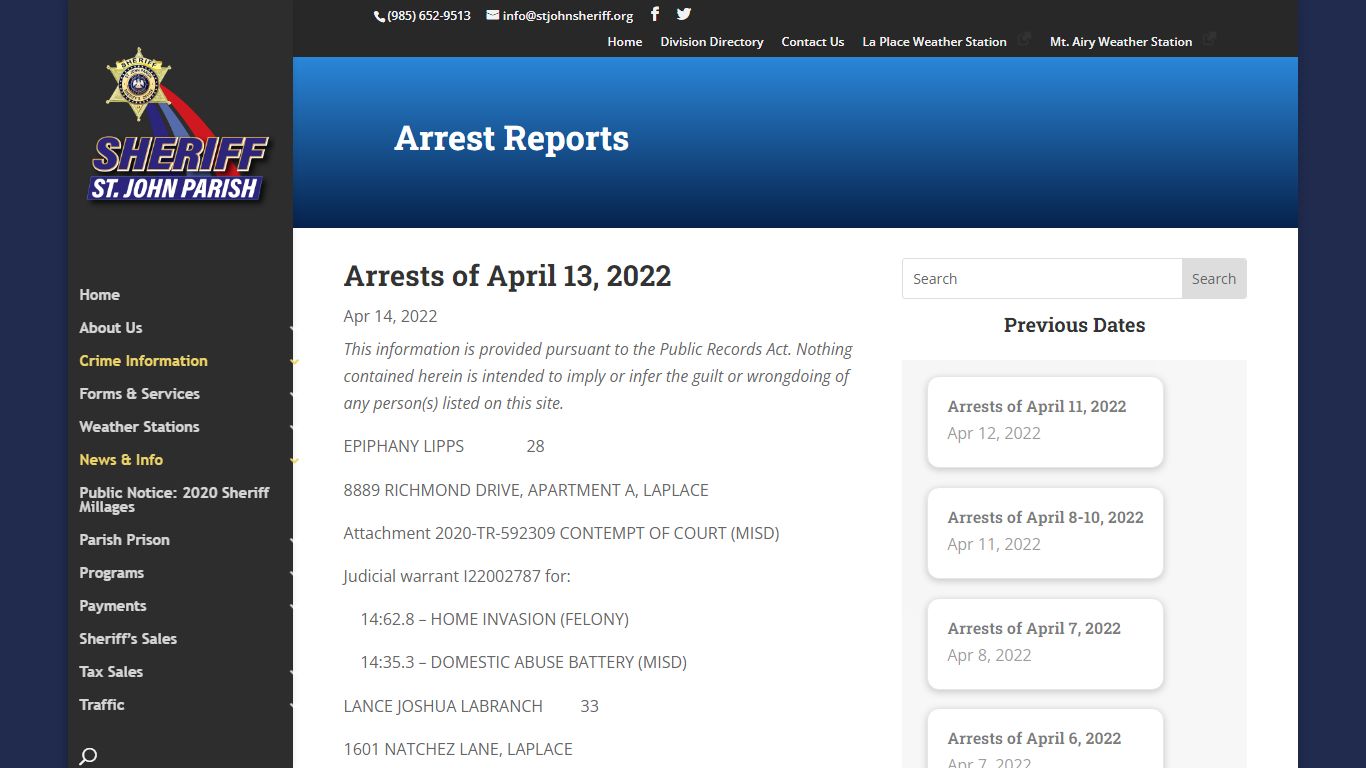Open Parish Prison sidebar item
This screenshot has width=1366, height=768.
125,540
